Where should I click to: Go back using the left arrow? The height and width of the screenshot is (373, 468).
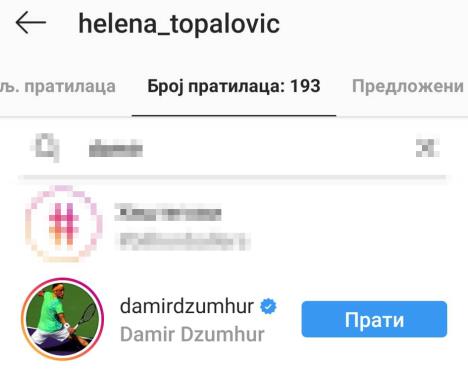[31, 23]
